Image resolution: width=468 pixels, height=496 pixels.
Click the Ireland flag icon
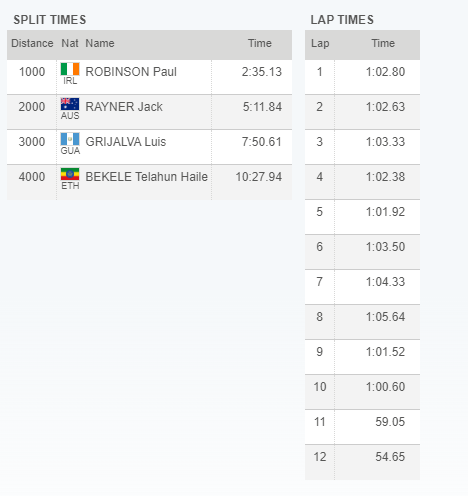pos(70,69)
